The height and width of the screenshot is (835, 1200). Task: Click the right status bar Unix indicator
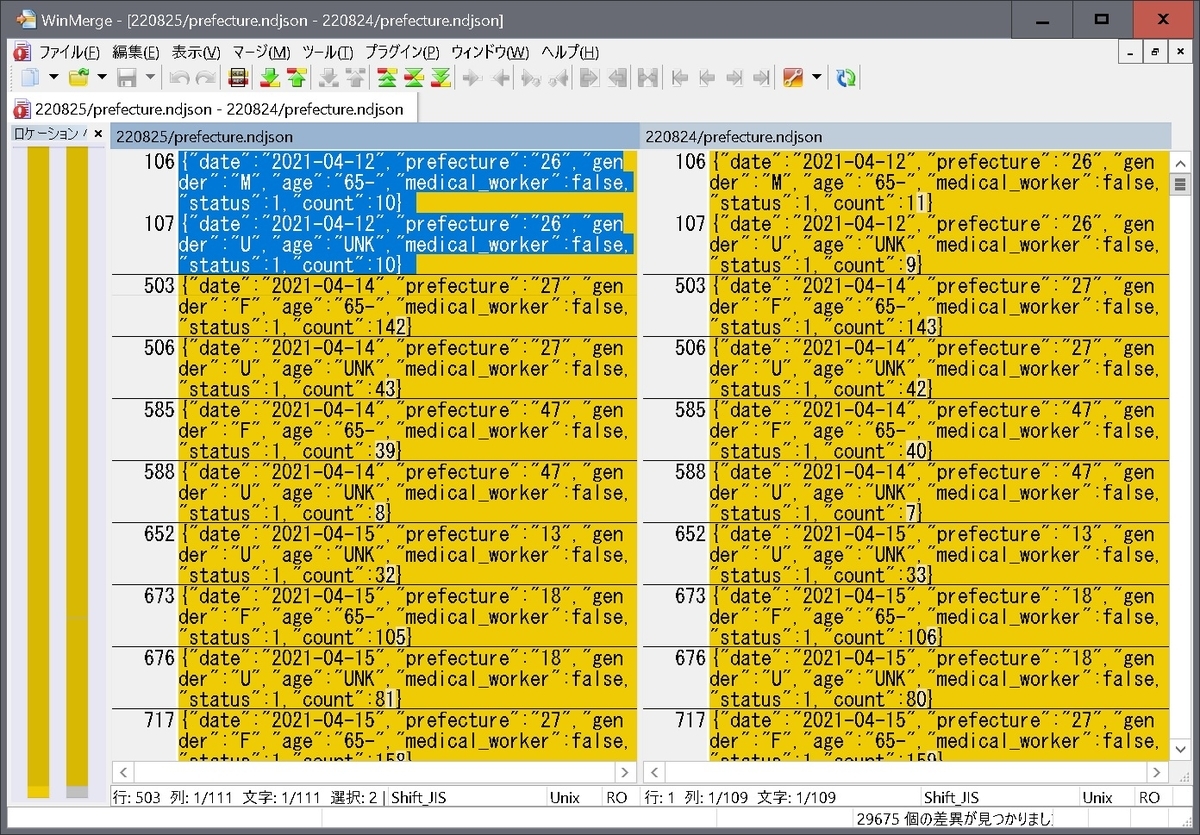click(1097, 797)
